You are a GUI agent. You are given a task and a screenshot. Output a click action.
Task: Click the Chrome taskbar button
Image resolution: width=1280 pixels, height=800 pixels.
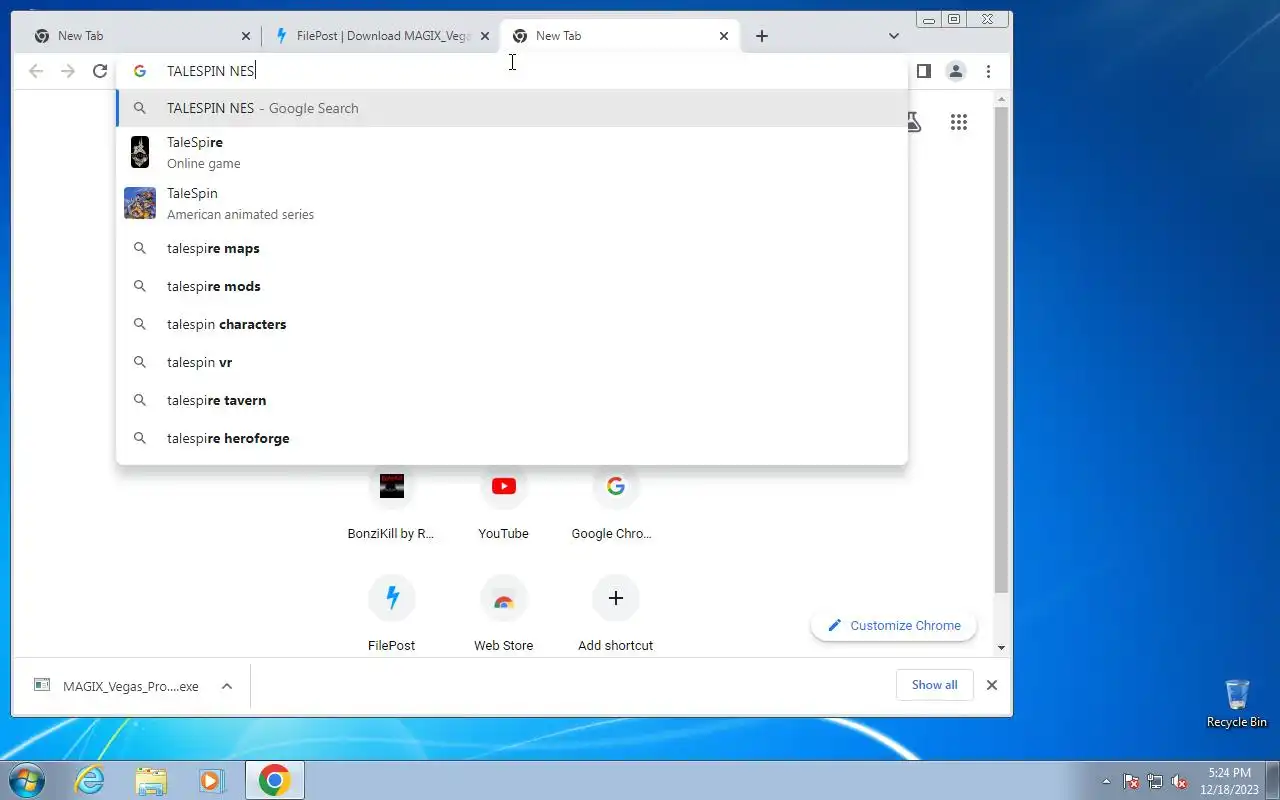coord(274,780)
